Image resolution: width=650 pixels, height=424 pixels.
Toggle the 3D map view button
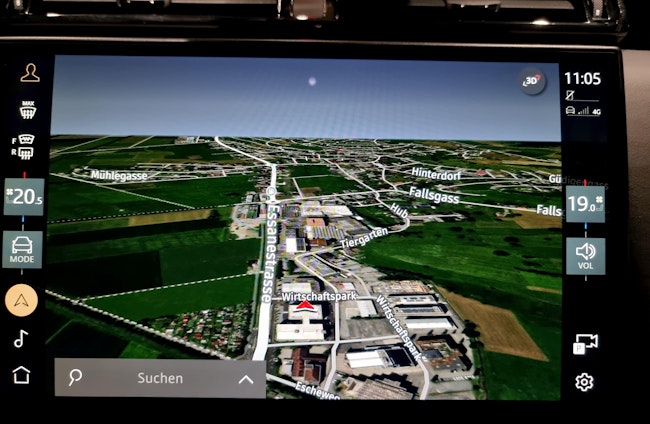tap(532, 82)
